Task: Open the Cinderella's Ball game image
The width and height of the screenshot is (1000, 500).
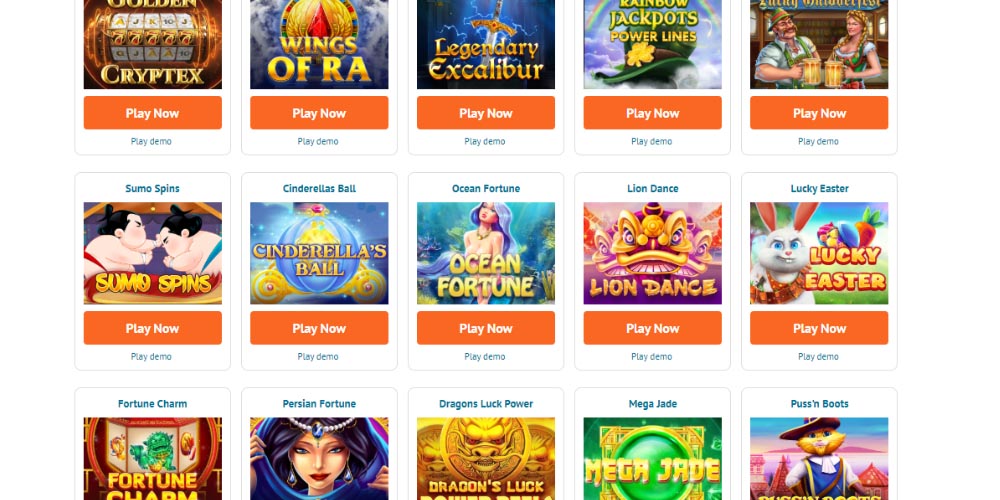Action: point(319,253)
